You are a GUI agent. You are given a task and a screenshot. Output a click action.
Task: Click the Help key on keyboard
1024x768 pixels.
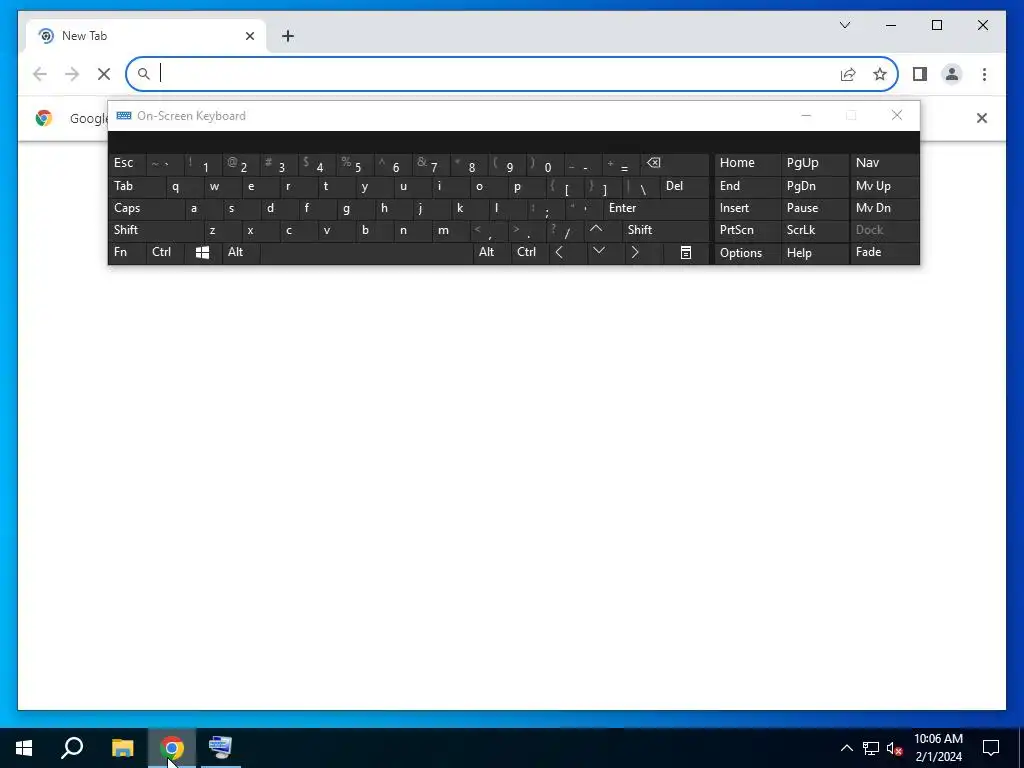coord(814,253)
